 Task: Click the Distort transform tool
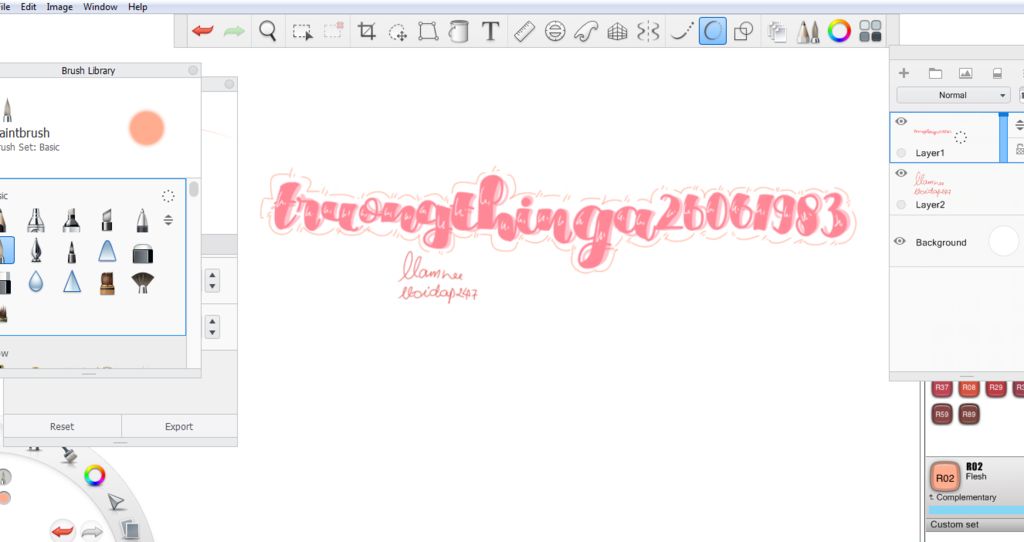(428, 31)
